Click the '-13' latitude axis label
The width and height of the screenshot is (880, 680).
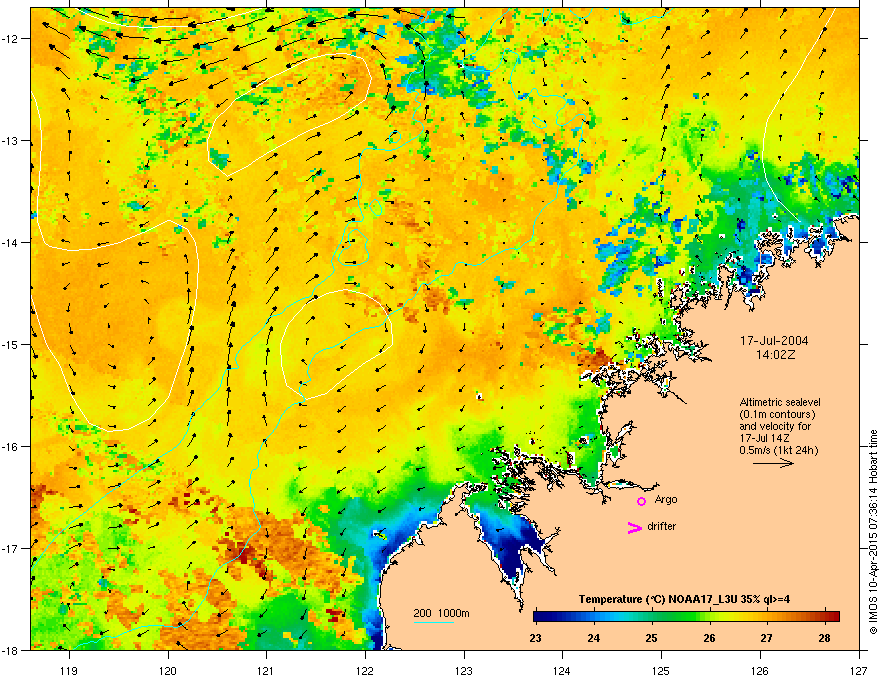(x=11, y=141)
